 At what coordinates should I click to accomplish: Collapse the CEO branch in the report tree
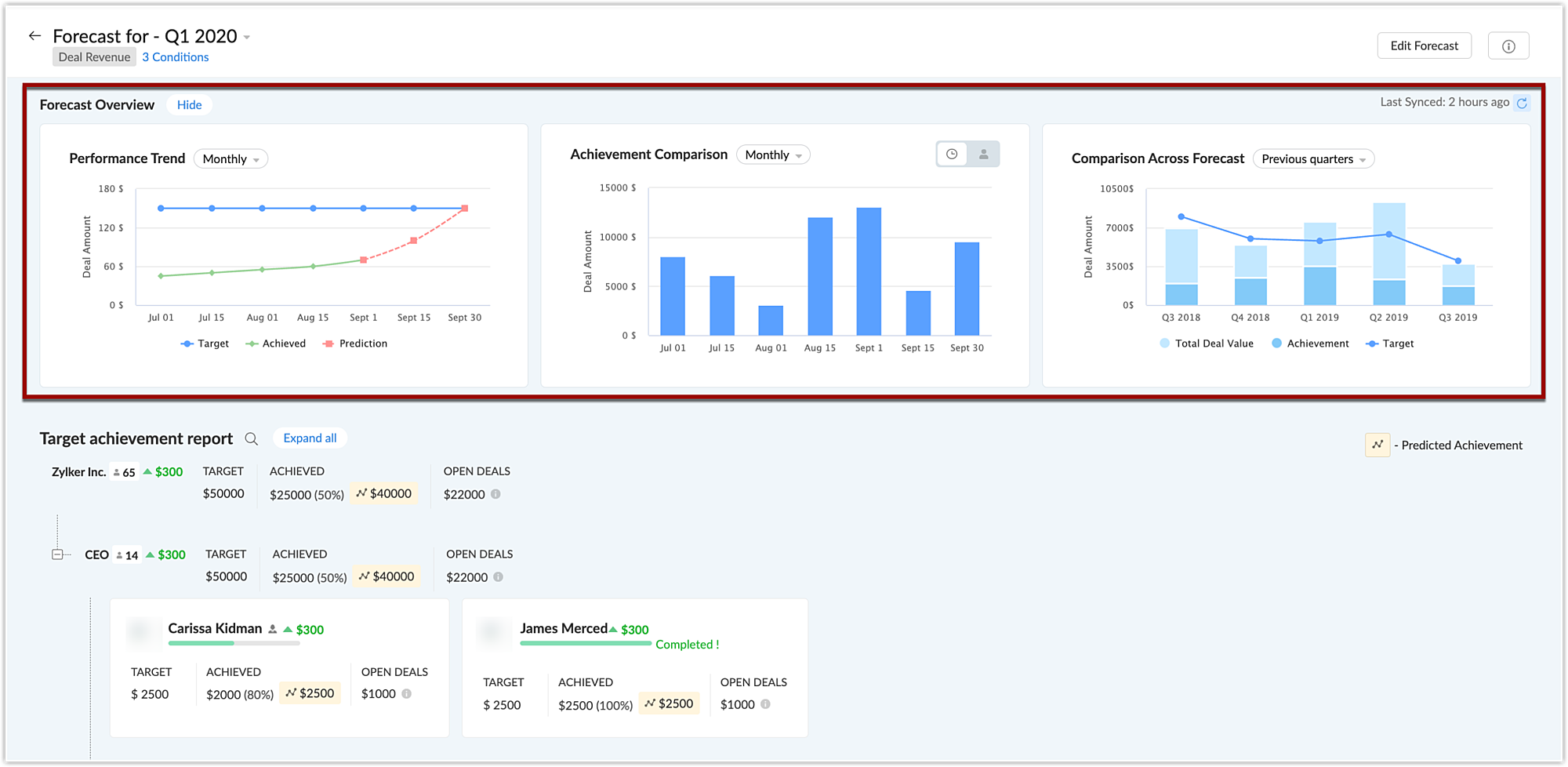[x=58, y=554]
